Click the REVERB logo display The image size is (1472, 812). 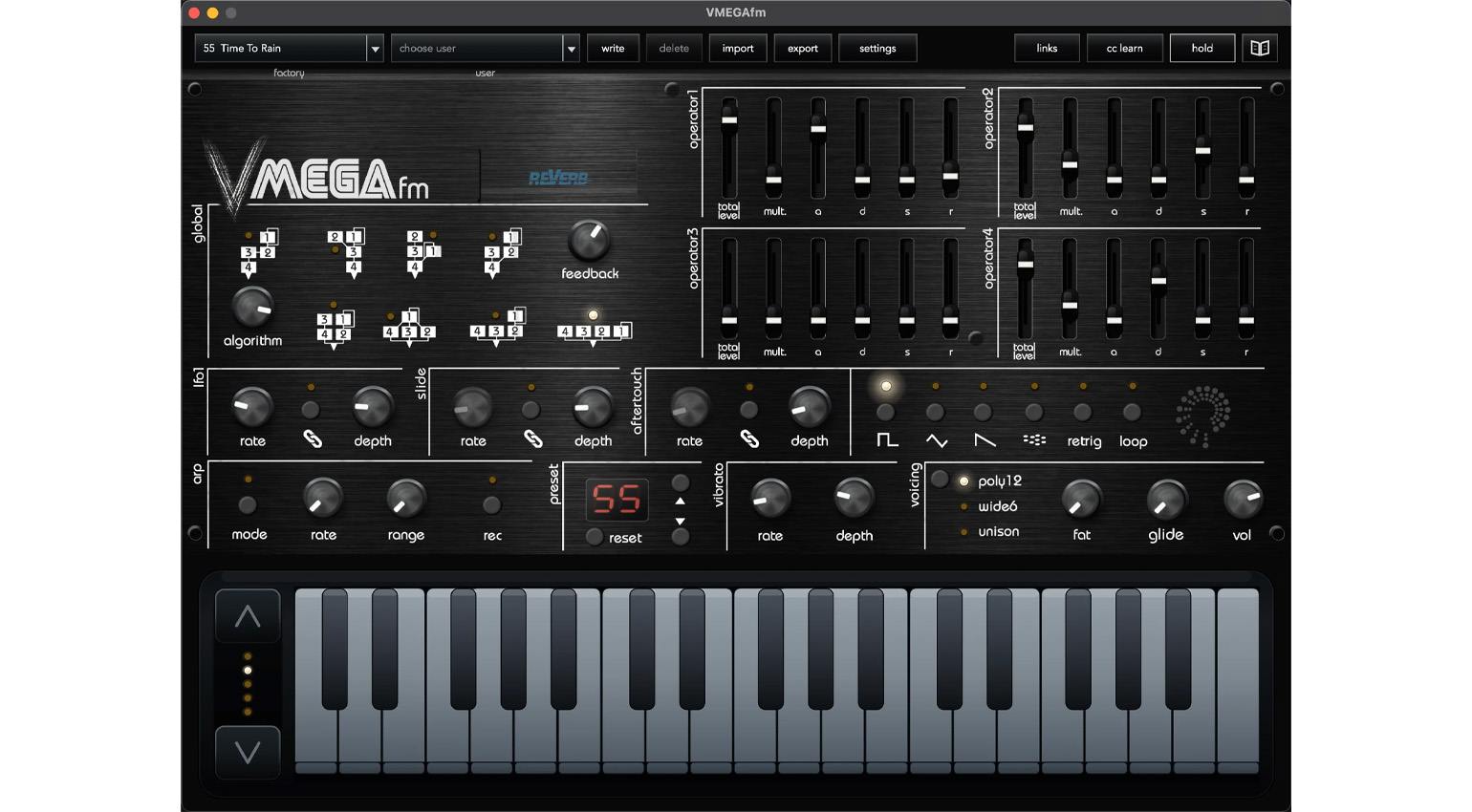tap(559, 178)
